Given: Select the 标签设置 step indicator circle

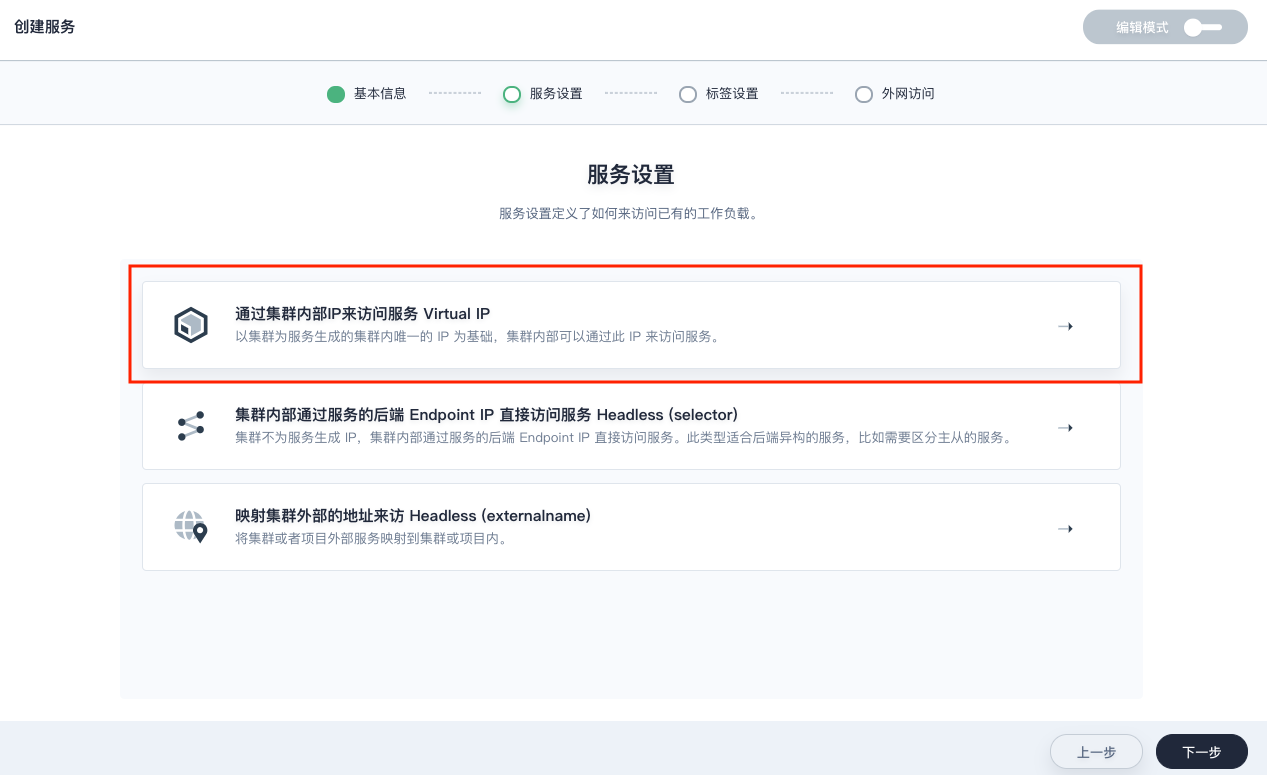Looking at the screenshot, I should (x=688, y=94).
